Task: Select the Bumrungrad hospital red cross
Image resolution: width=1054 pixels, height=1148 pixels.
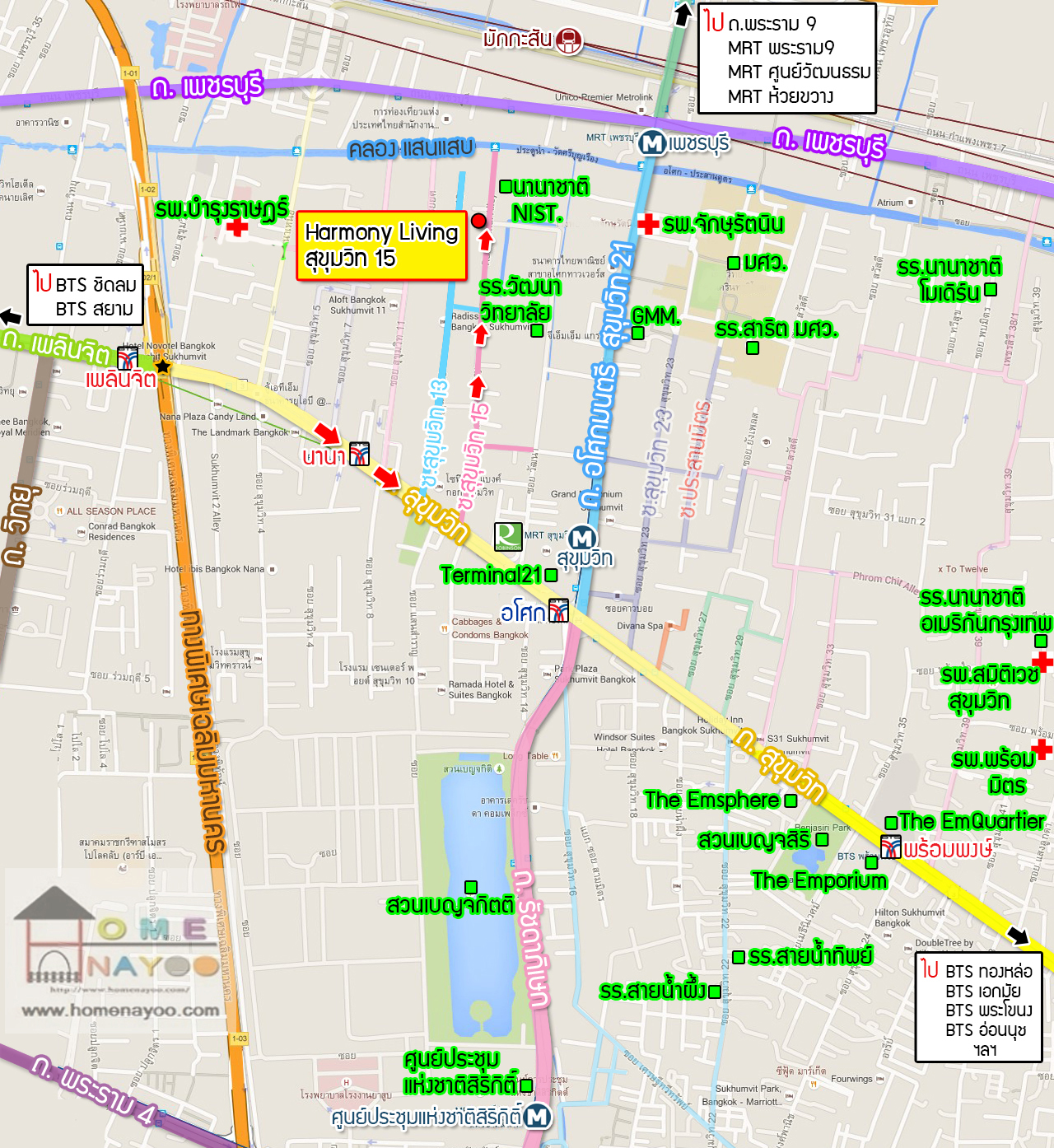Action: pyautogui.click(x=237, y=227)
